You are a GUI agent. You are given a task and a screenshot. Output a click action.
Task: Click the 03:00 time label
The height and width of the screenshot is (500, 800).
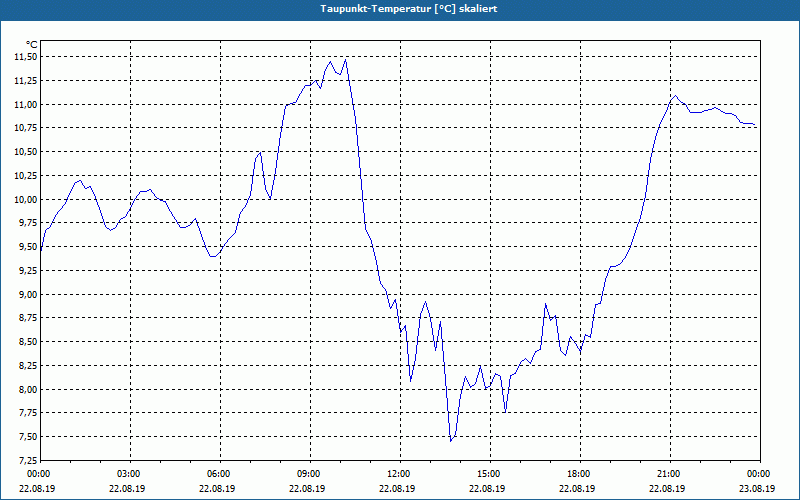pyautogui.click(x=131, y=474)
